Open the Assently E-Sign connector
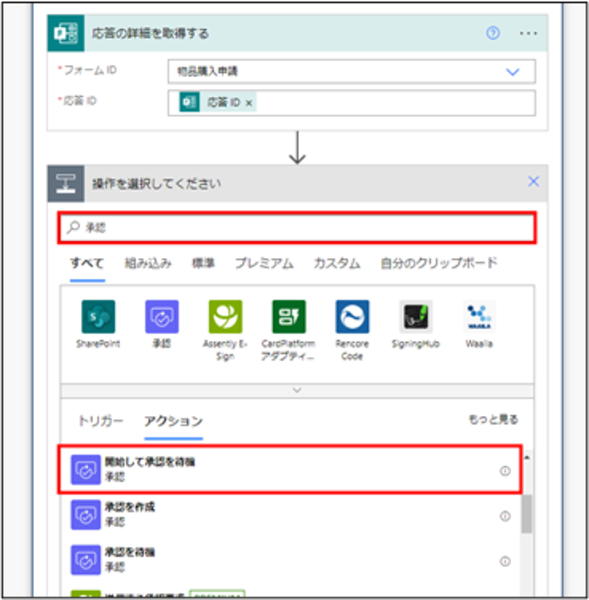Screen dimensions: 589x600 point(225,316)
